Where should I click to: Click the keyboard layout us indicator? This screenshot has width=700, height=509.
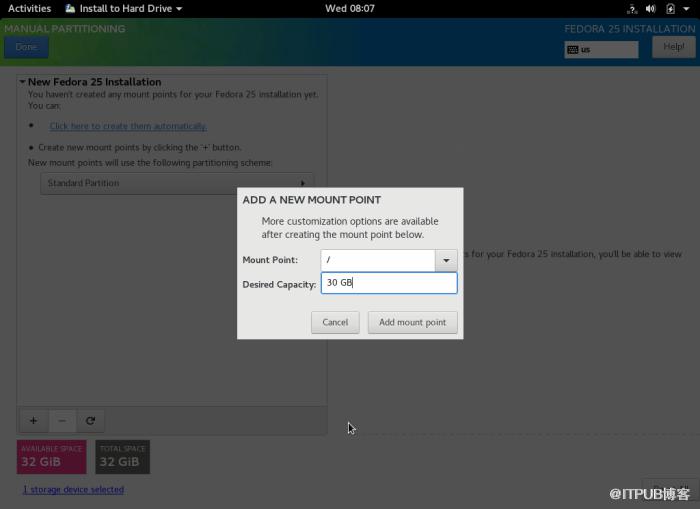tap(601, 50)
